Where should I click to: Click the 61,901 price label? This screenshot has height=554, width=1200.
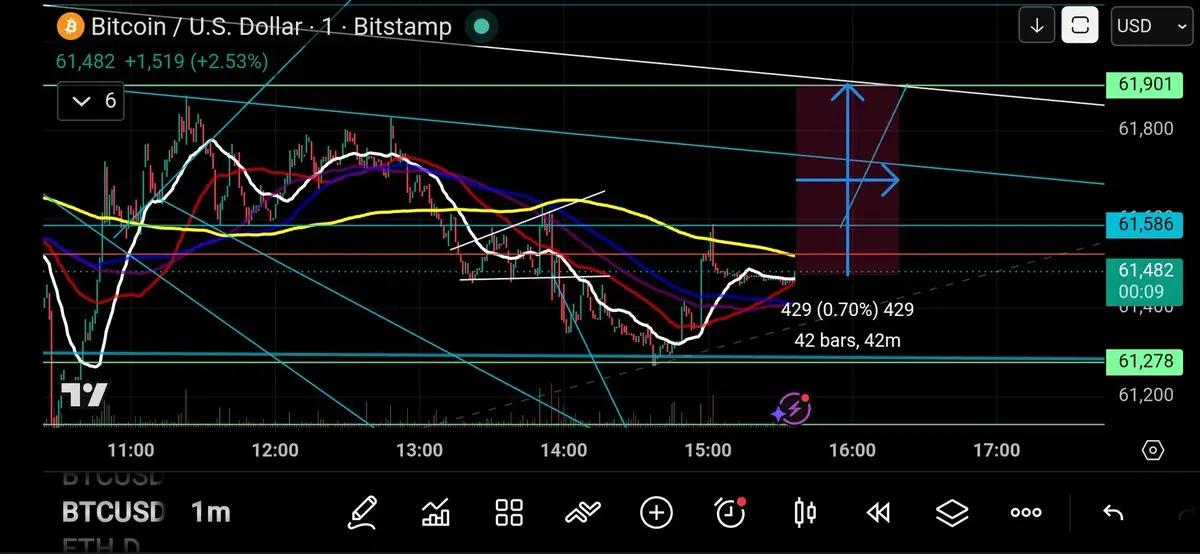[x=1146, y=87]
